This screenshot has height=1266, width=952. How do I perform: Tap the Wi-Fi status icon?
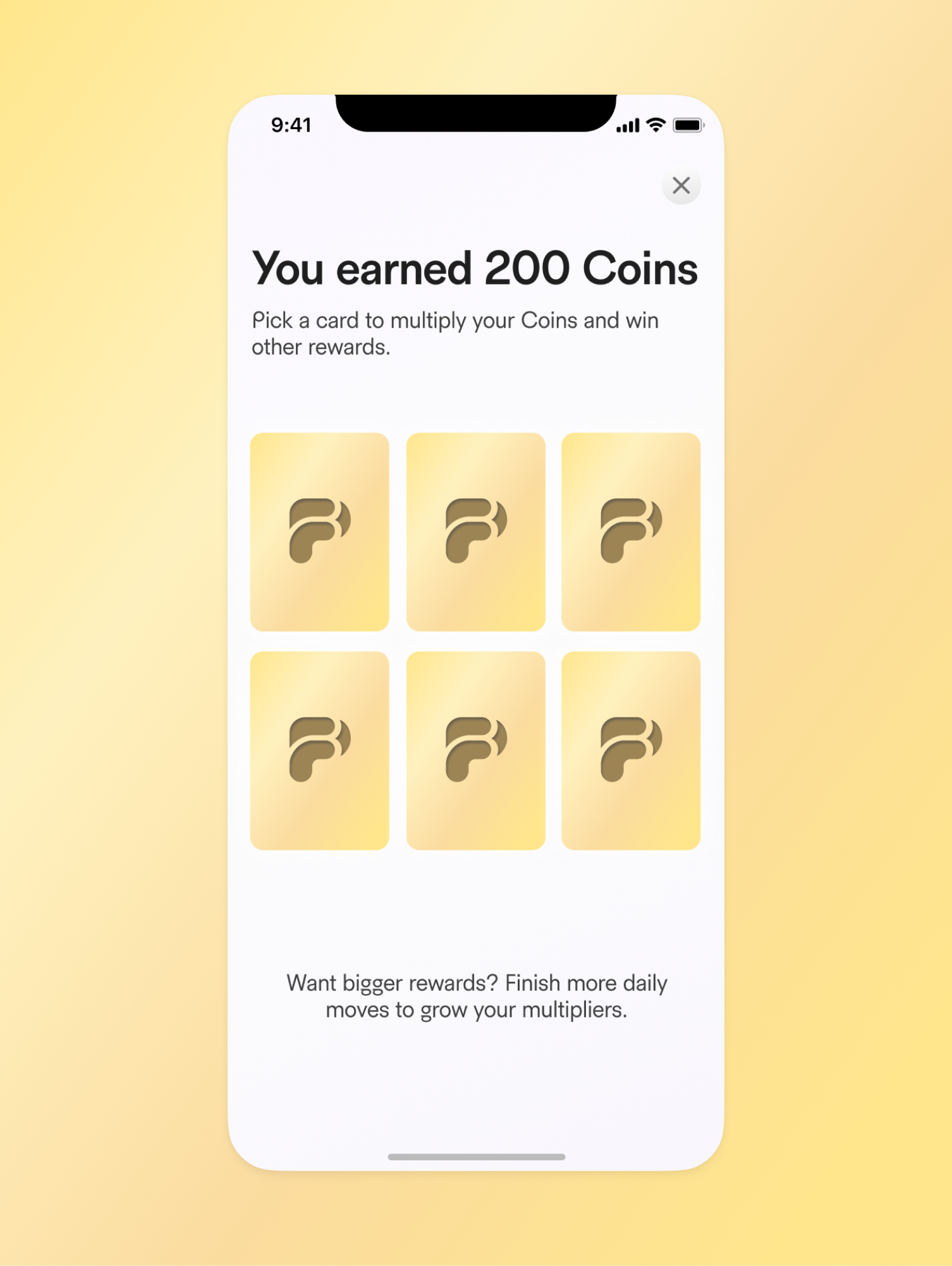tap(657, 125)
